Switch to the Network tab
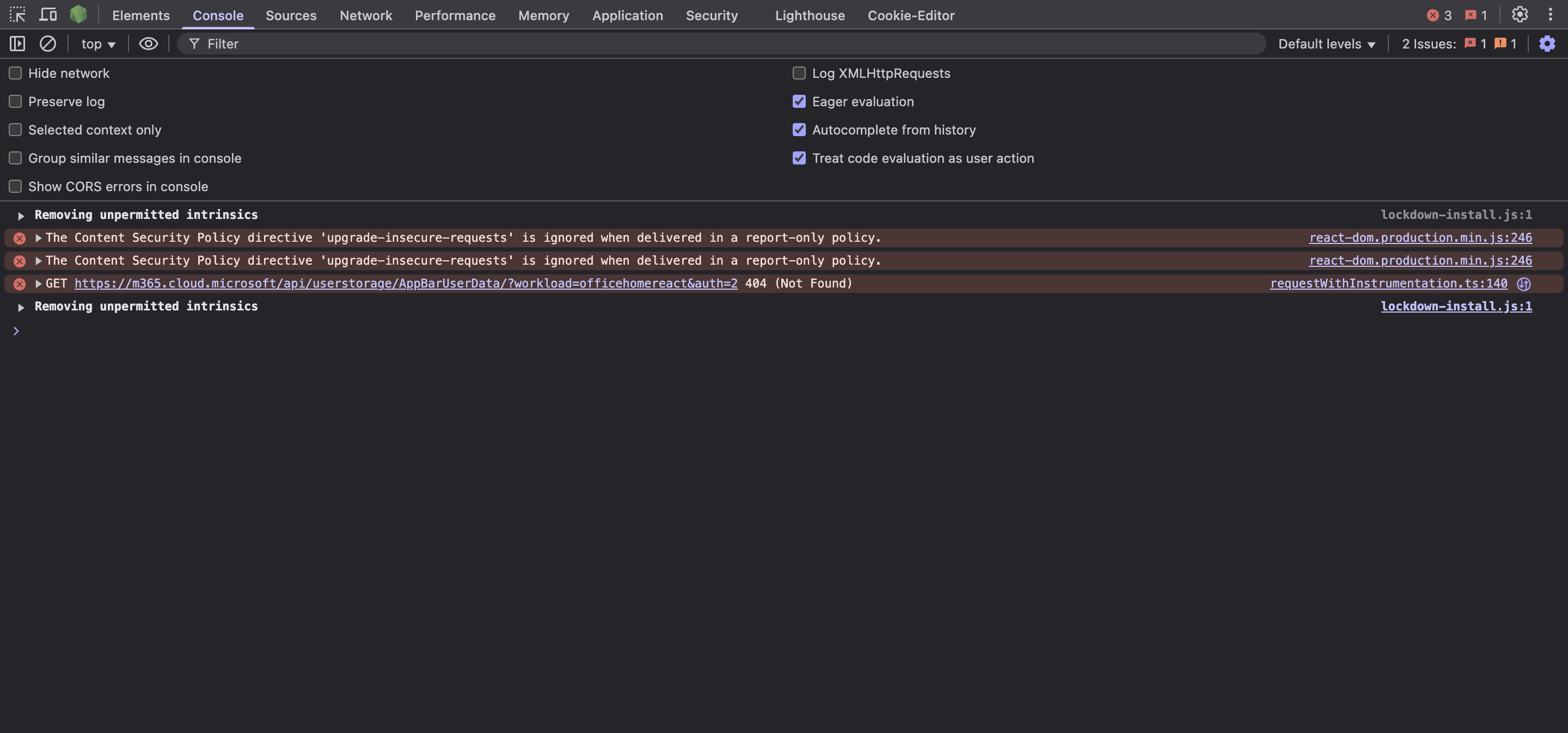1568x733 pixels. click(x=365, y=15)
